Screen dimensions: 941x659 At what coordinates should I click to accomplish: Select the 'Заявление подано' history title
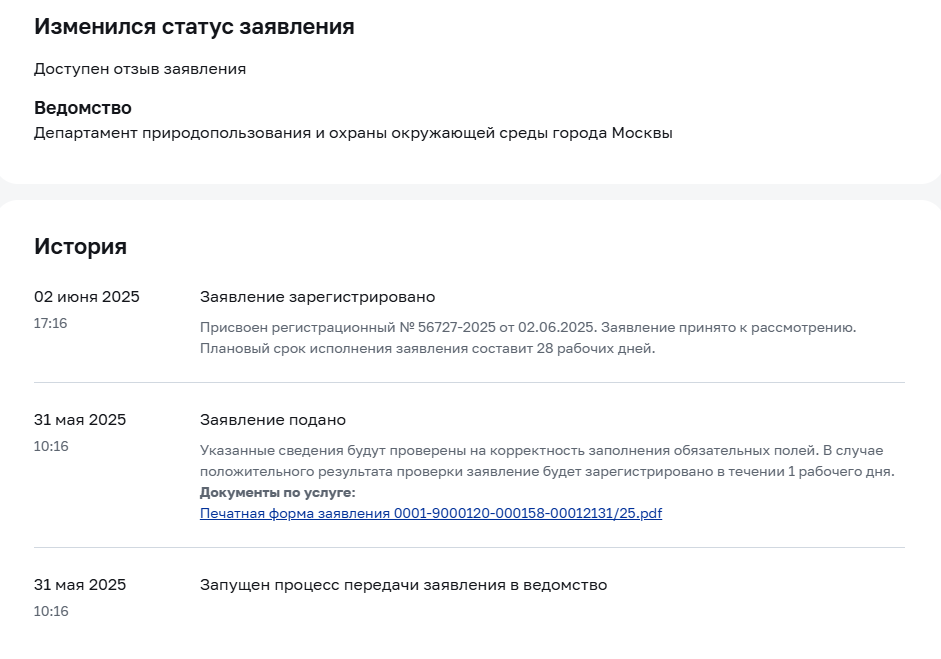coord(273,420)
